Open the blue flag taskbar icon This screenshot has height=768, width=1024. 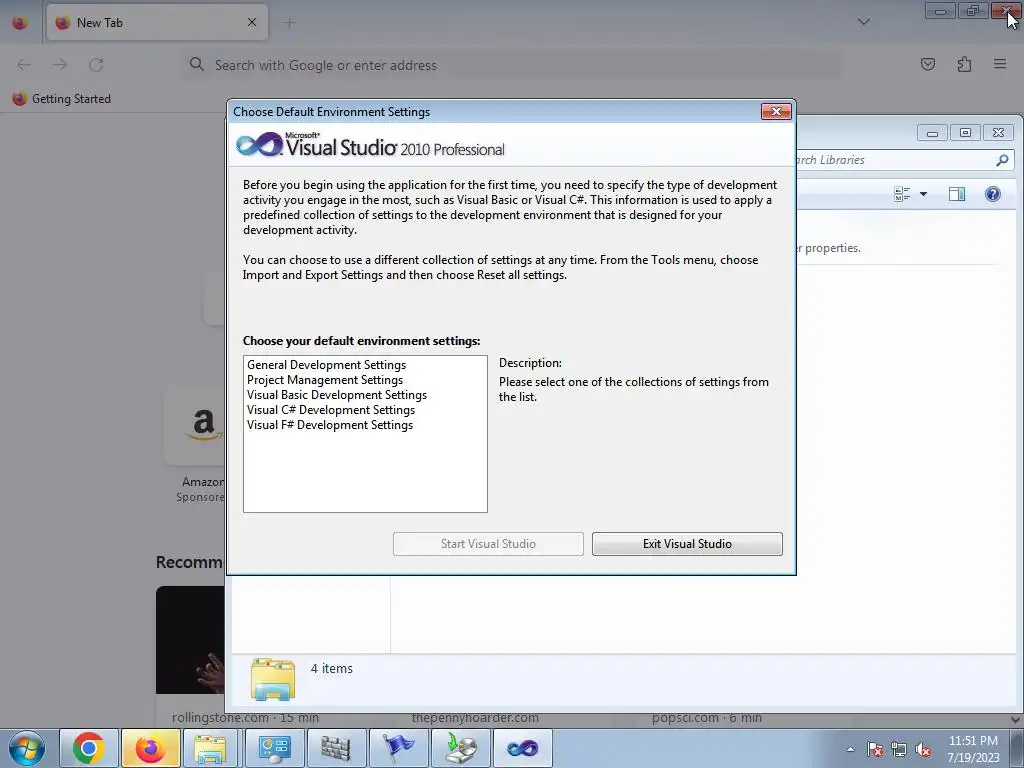pos(398,748)
